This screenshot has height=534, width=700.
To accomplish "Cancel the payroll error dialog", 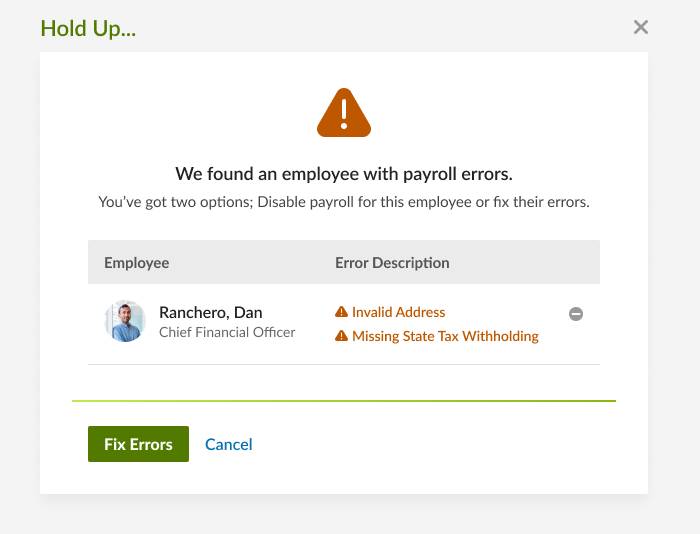I will [229, 444].
